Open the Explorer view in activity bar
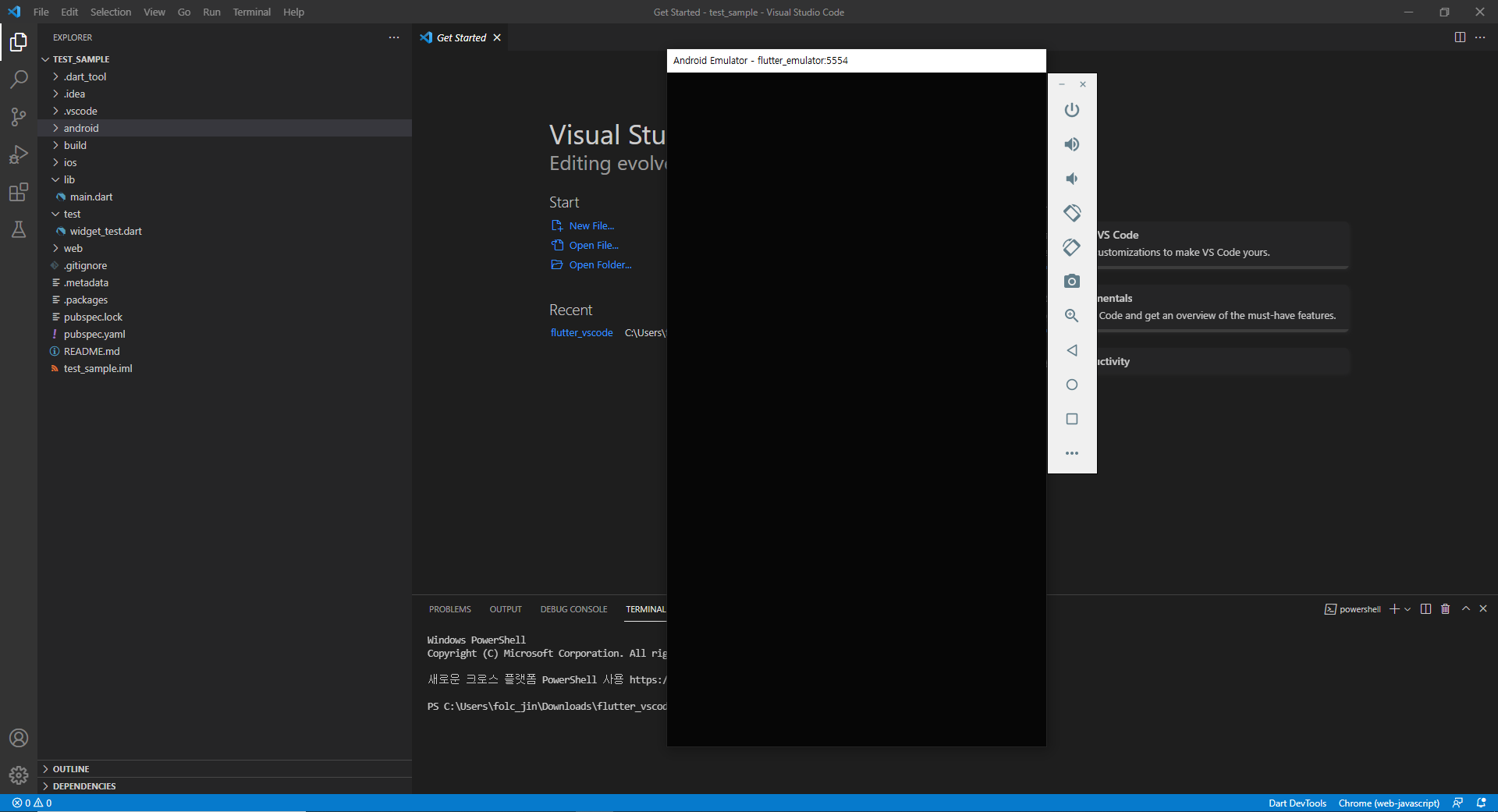1498x812 pixels. [19, 42]
